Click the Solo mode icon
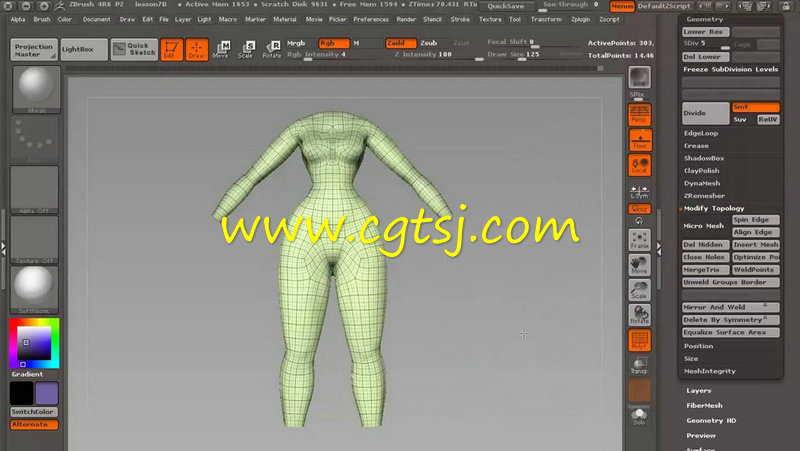Screen dimensions: 800x451 click(x=639, y=416)
